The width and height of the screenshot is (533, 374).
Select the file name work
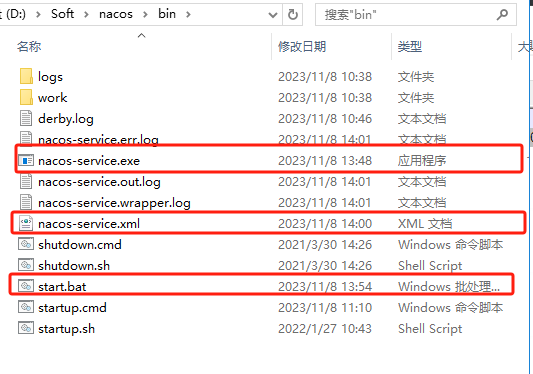tap(53, 98)
